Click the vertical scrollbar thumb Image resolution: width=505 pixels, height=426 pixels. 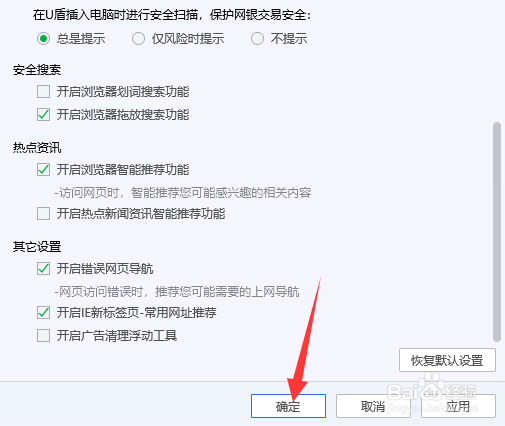[497, 232]
